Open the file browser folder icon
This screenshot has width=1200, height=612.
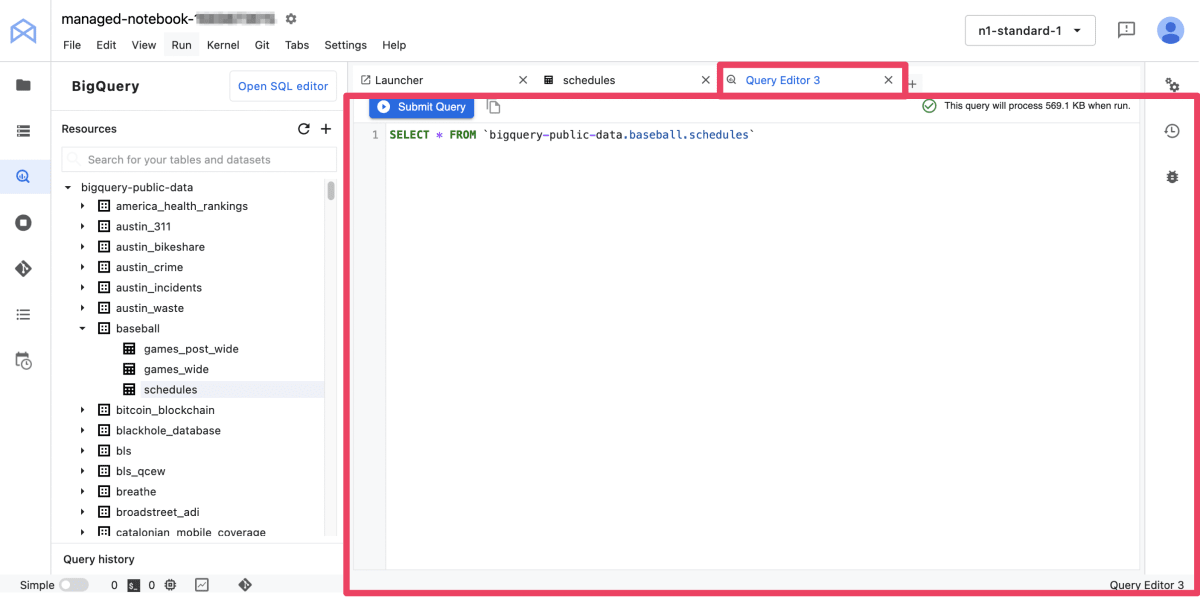coord(23,85)
